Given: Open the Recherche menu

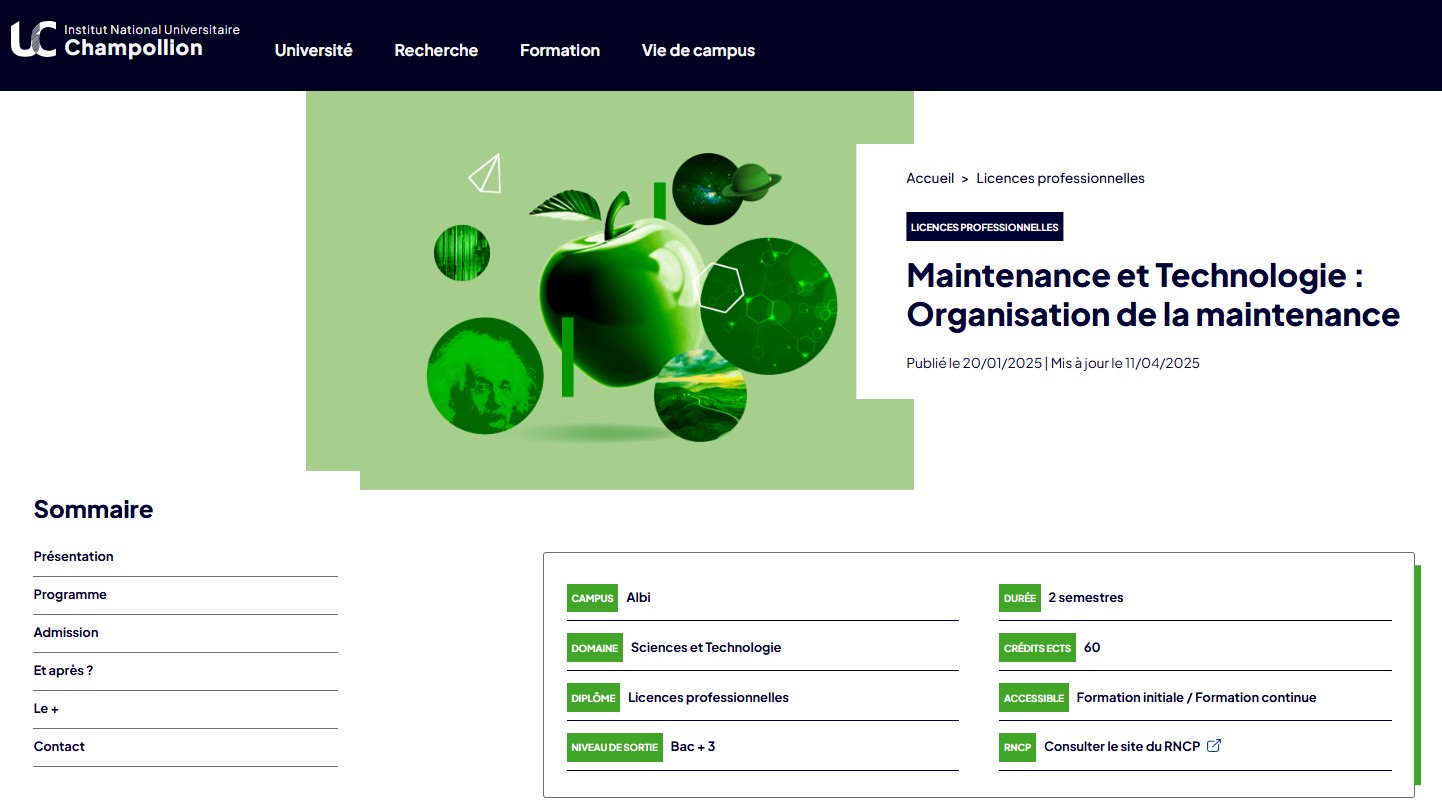Looking at the screenshot, I should point(436,50).
